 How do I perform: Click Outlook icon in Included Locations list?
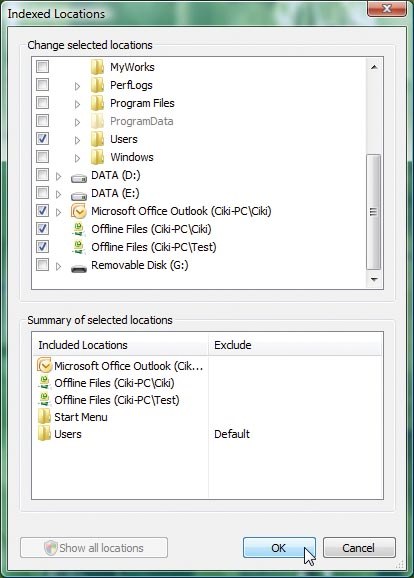[x=44, y=366]
